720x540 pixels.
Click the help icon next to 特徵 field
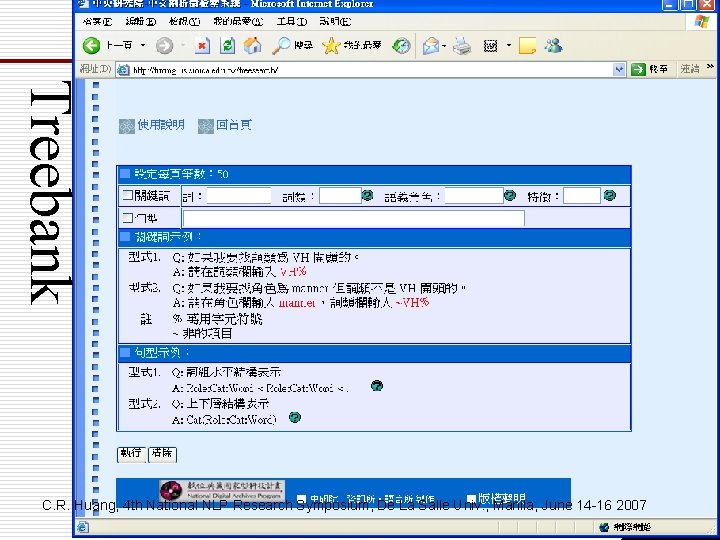(x=609, y=195)
